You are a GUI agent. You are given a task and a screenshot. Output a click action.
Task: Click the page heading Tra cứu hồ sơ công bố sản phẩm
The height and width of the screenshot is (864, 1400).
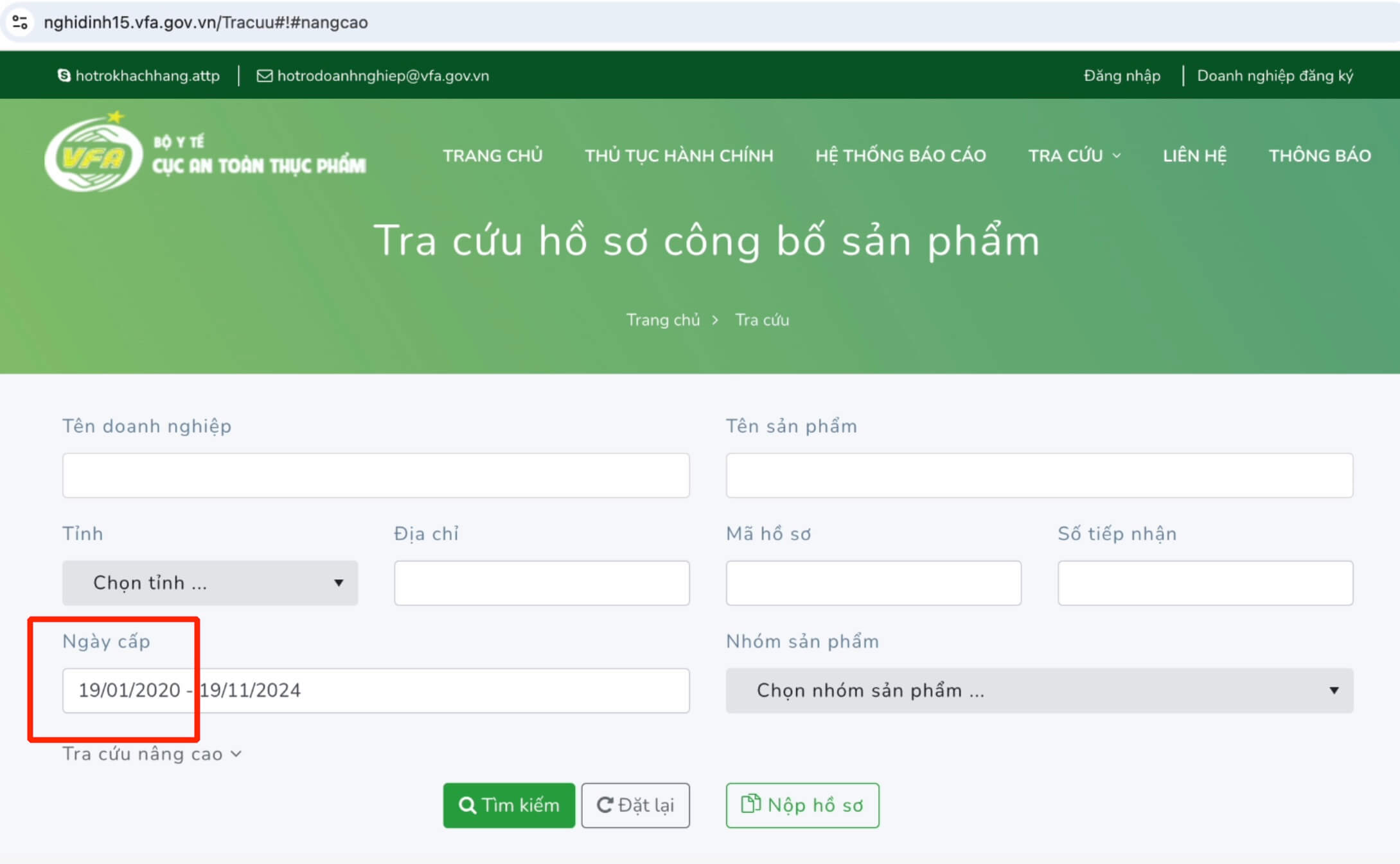[706, 241]
